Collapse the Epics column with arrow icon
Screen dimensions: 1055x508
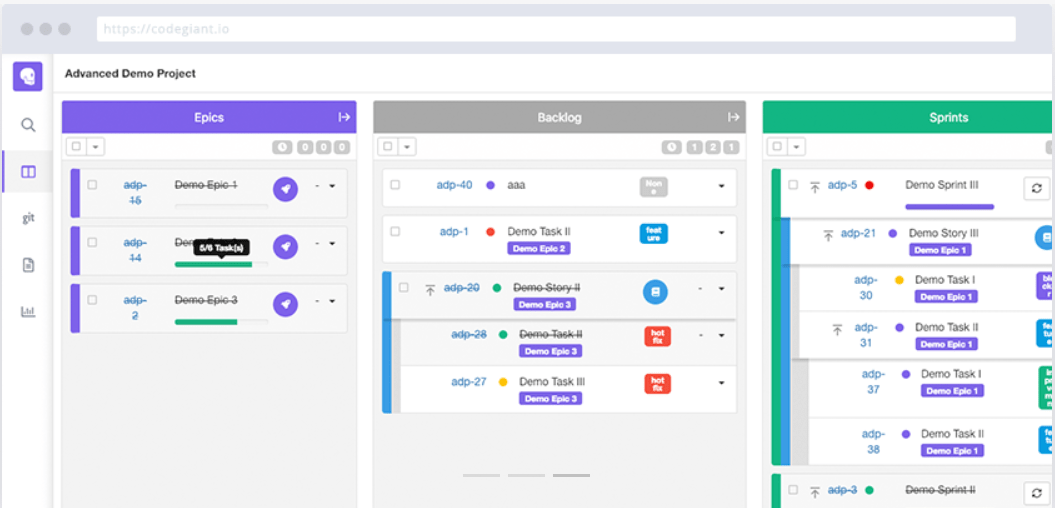[x=344, y=117]
